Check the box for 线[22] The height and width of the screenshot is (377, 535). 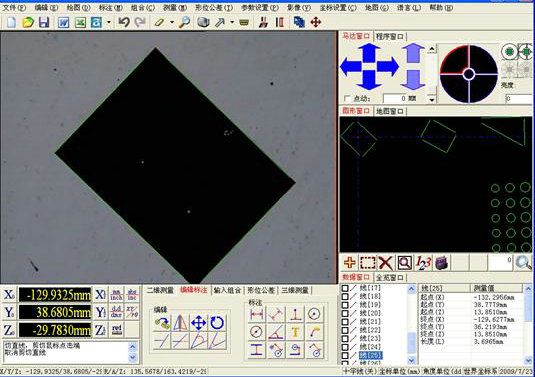tap(345, 330)
